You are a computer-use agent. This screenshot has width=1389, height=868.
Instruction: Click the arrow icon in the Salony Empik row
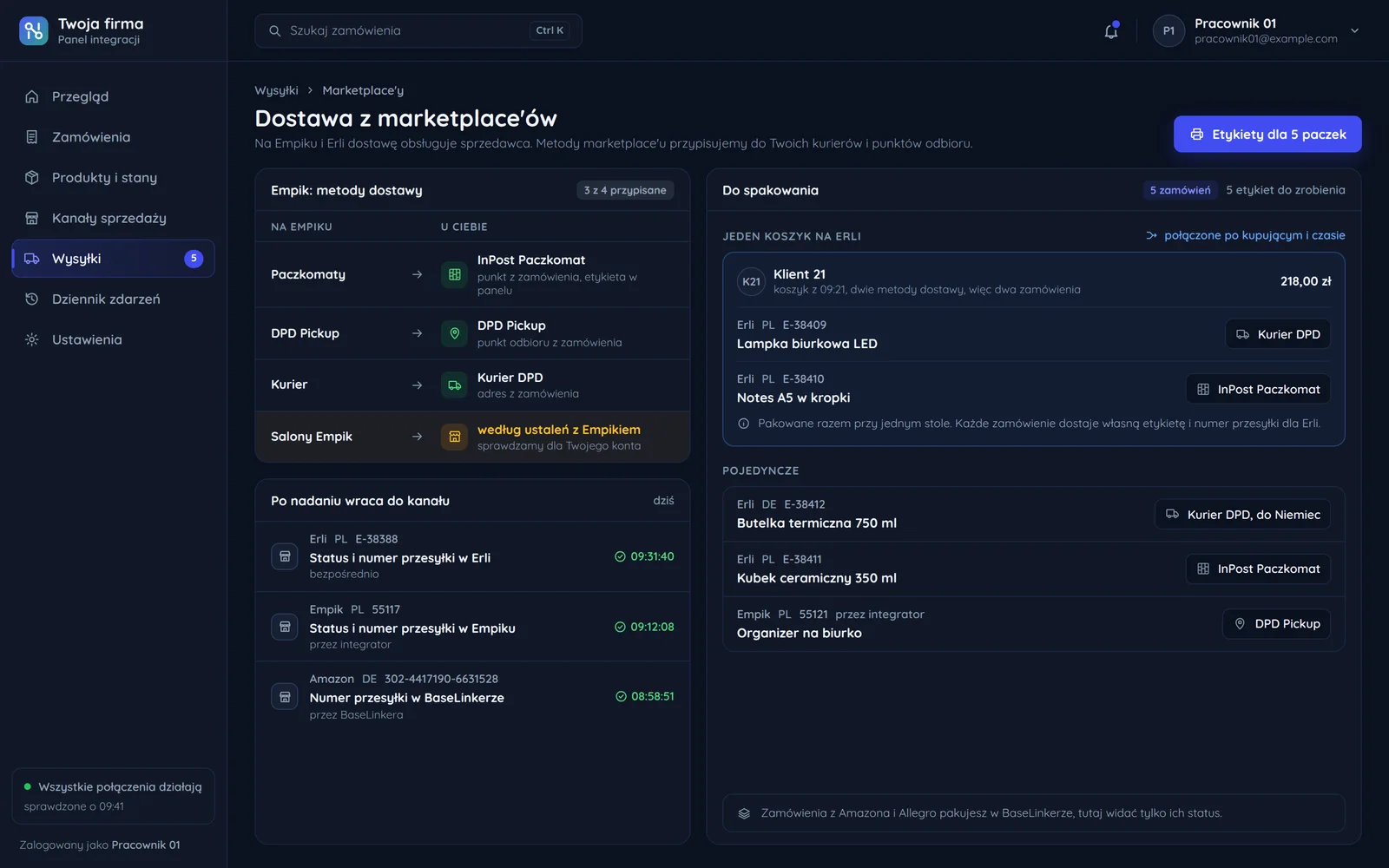[417, 437]
